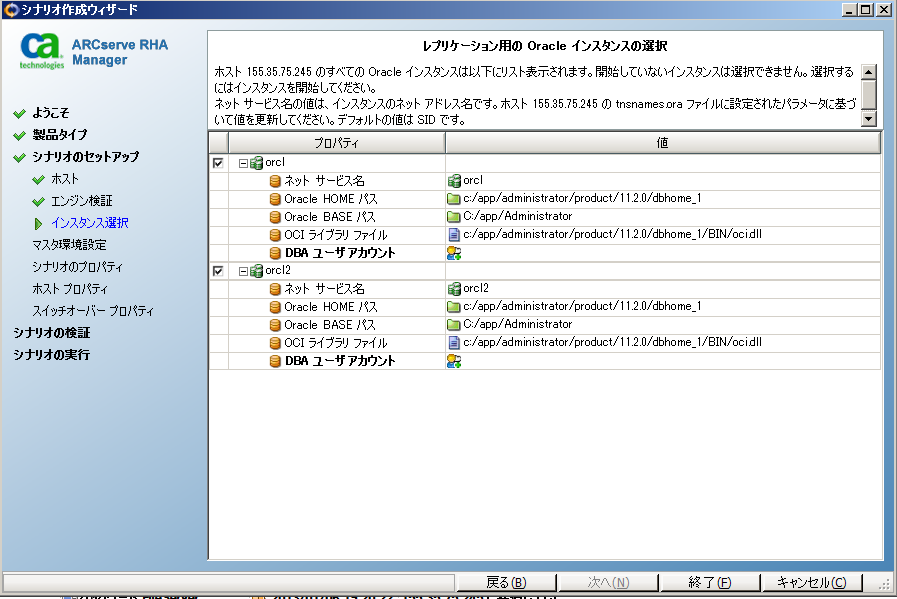Click the プロパティ column header
Image resolution: width=897 pixels, height=599 pixels.
(x=336, y=143)
